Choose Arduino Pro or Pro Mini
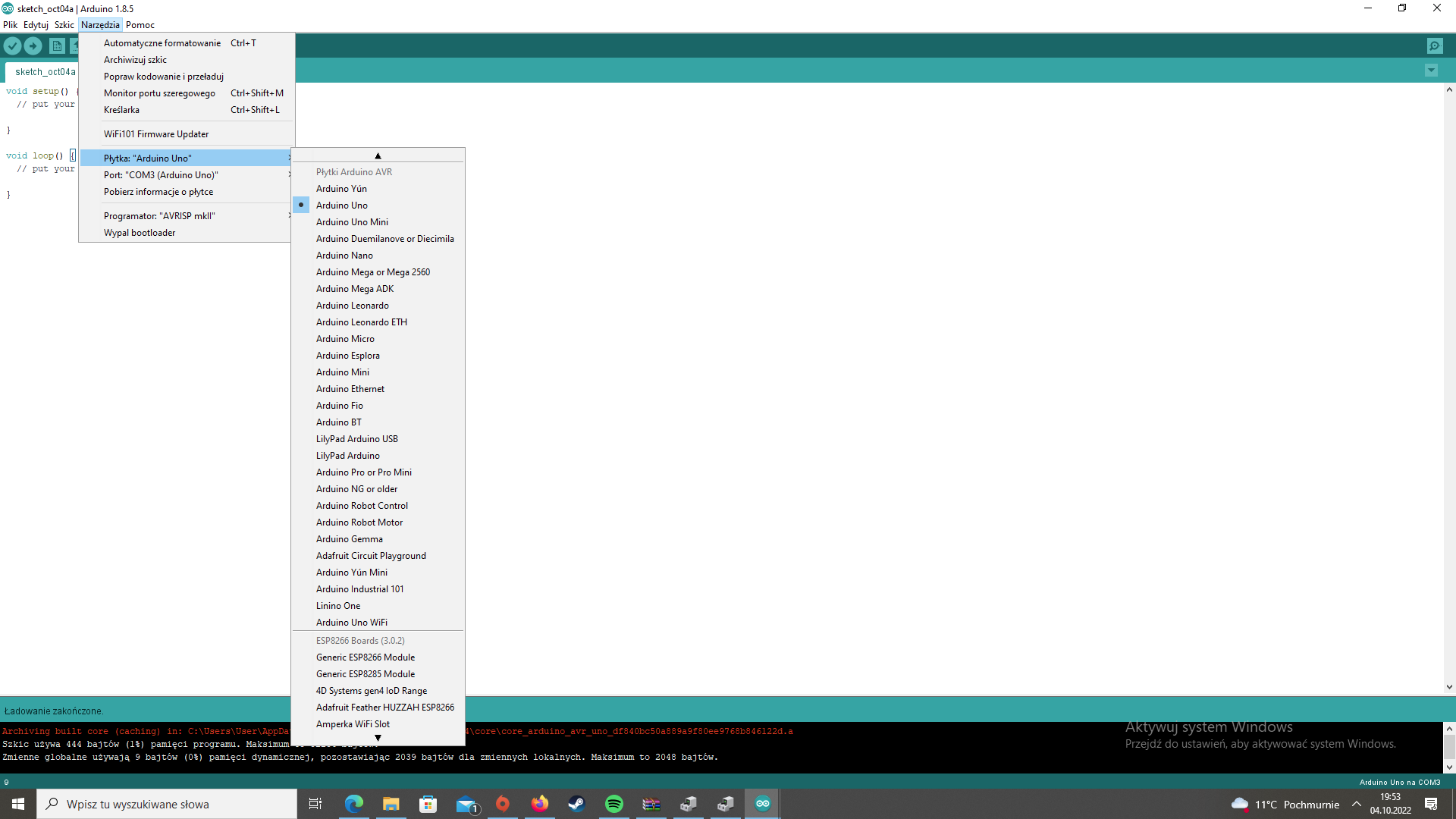This screenshot has width=1456, height=819. (378, 472)
